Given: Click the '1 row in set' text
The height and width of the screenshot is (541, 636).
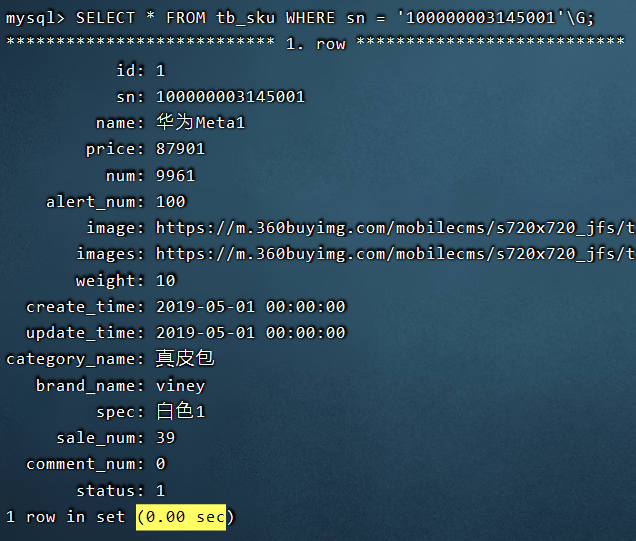Looking at the screenshot, I should [65, 517].
